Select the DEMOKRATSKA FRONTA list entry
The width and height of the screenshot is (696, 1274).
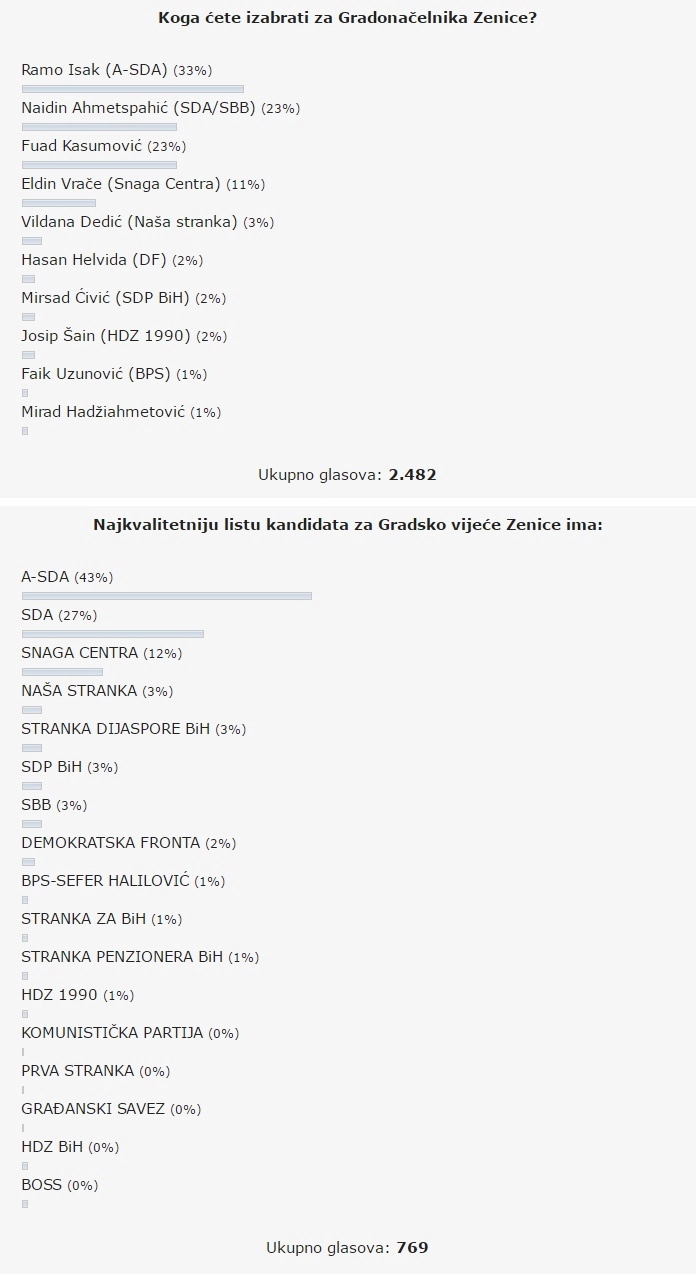click(x=110, y=843)
